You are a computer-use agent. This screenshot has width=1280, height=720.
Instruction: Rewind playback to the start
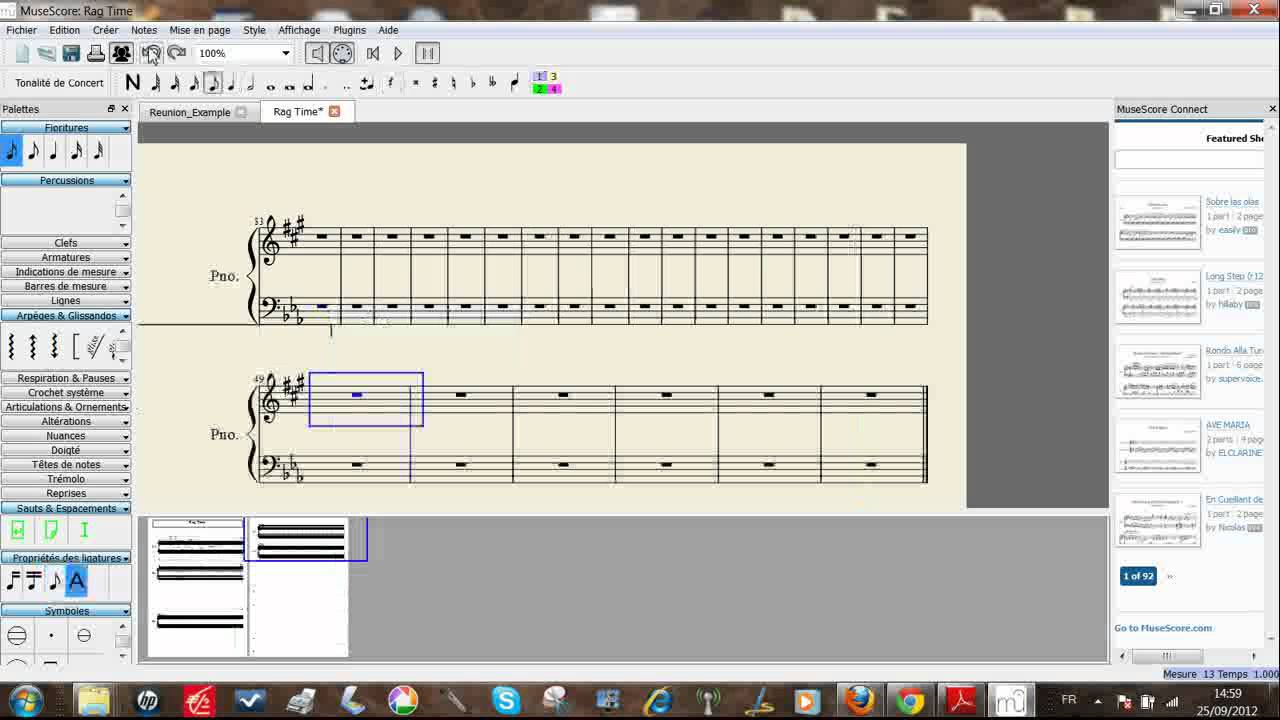[373, 53]
